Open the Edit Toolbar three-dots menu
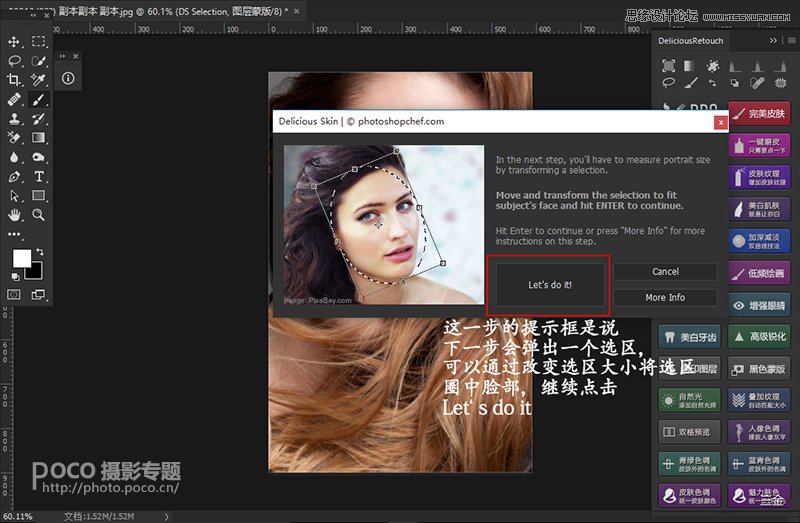800x523 pixels. 14,234
